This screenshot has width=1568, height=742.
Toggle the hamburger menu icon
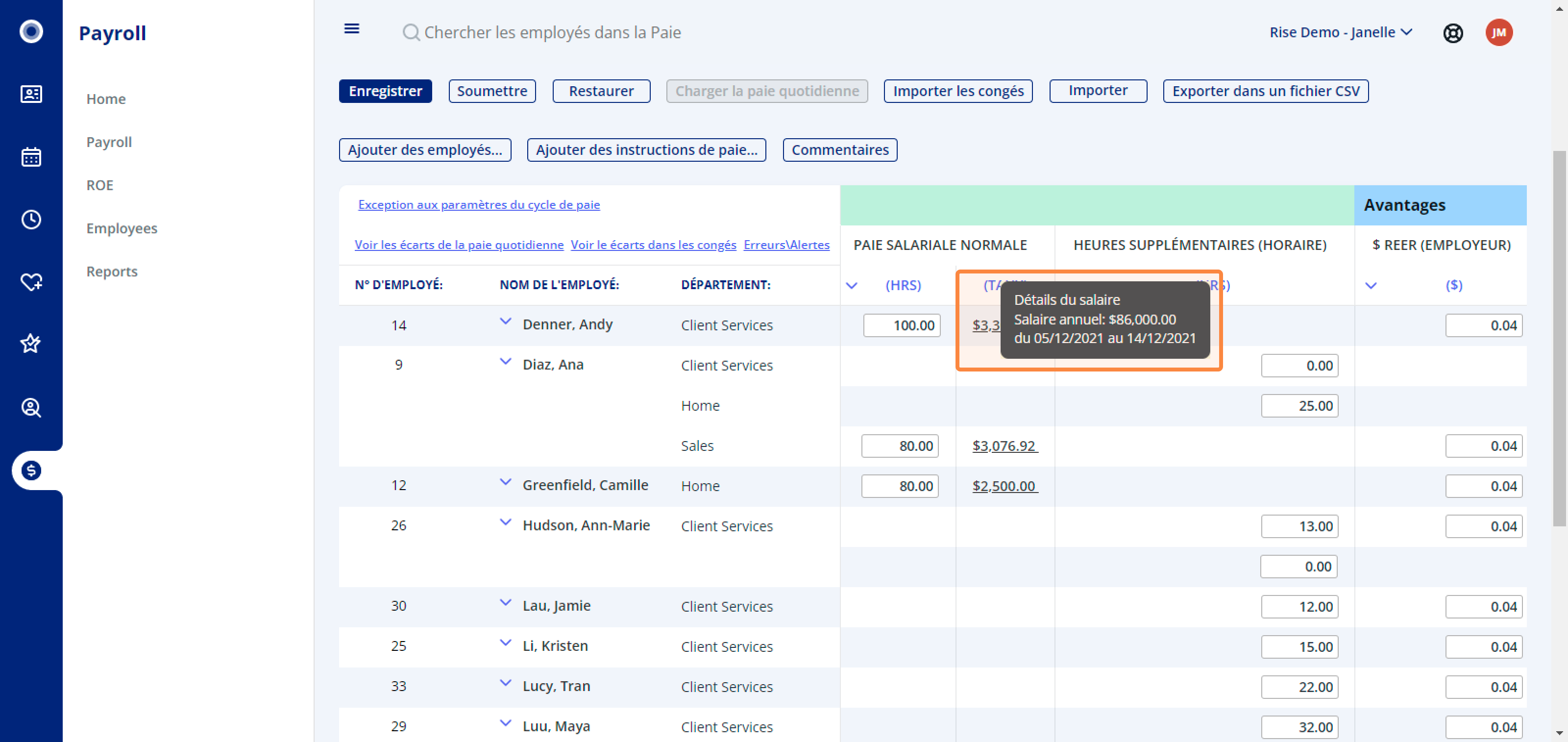[352, 28]
